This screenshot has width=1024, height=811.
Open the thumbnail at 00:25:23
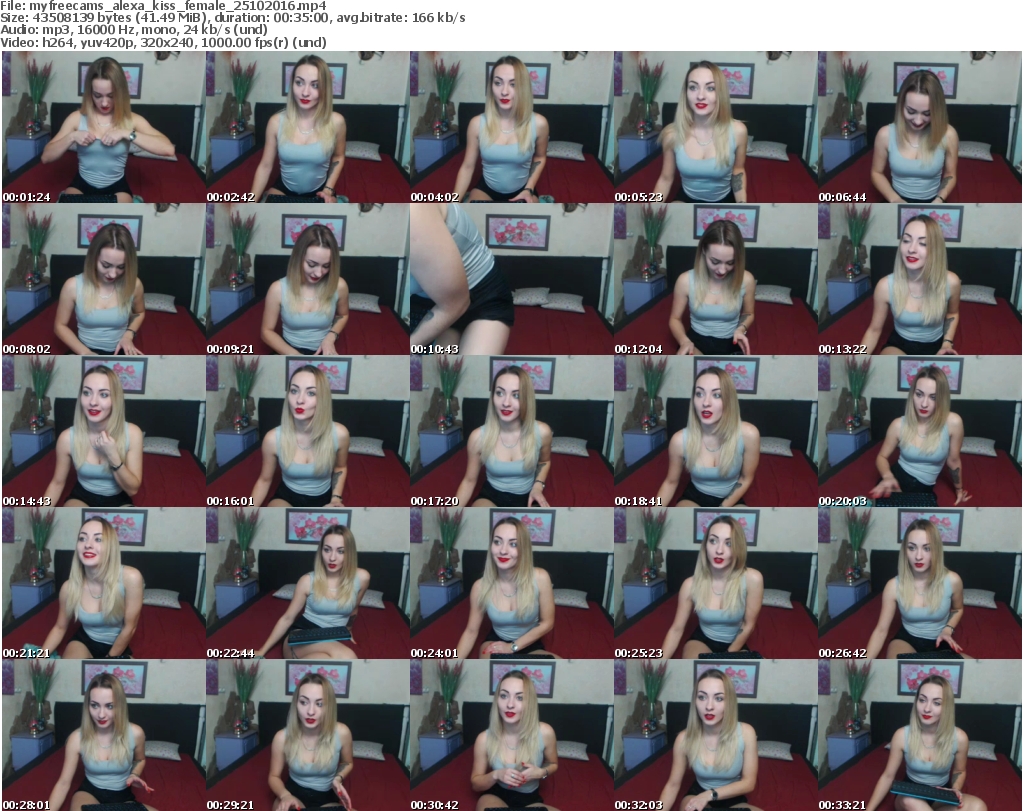715,583
